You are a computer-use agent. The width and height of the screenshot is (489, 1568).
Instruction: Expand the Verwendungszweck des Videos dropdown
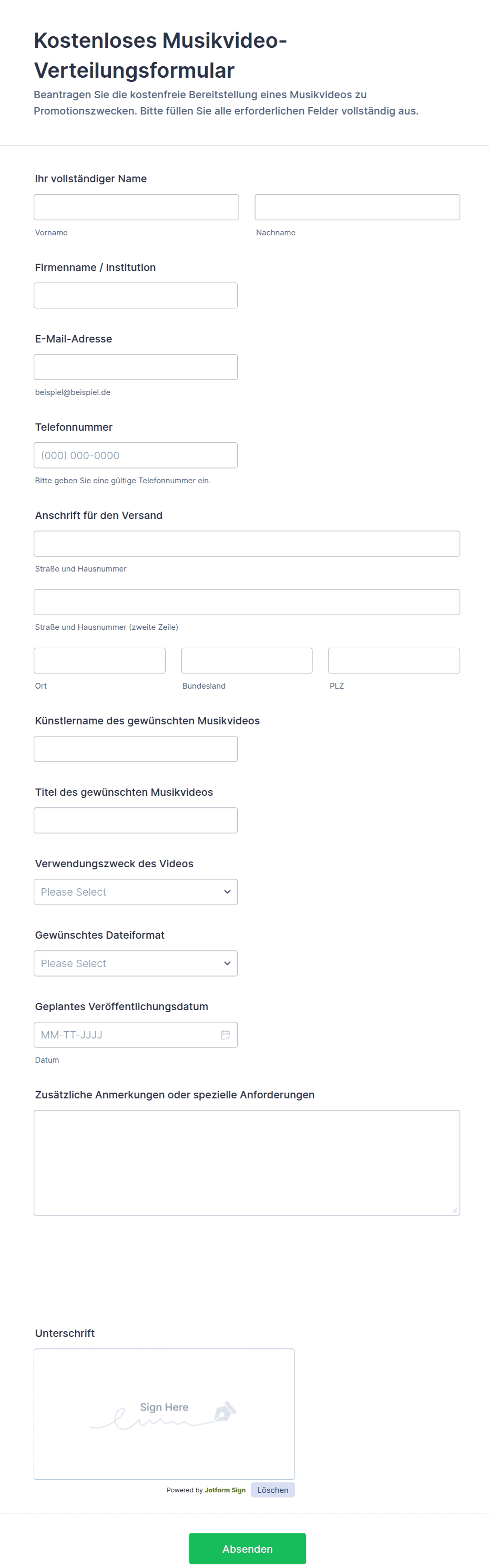coord(136,892)
